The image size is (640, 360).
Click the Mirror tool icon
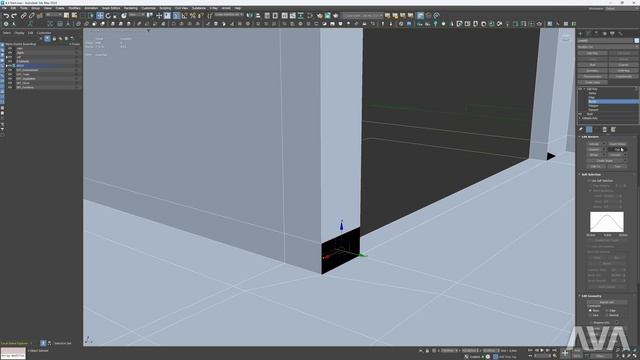pos(249,16)
